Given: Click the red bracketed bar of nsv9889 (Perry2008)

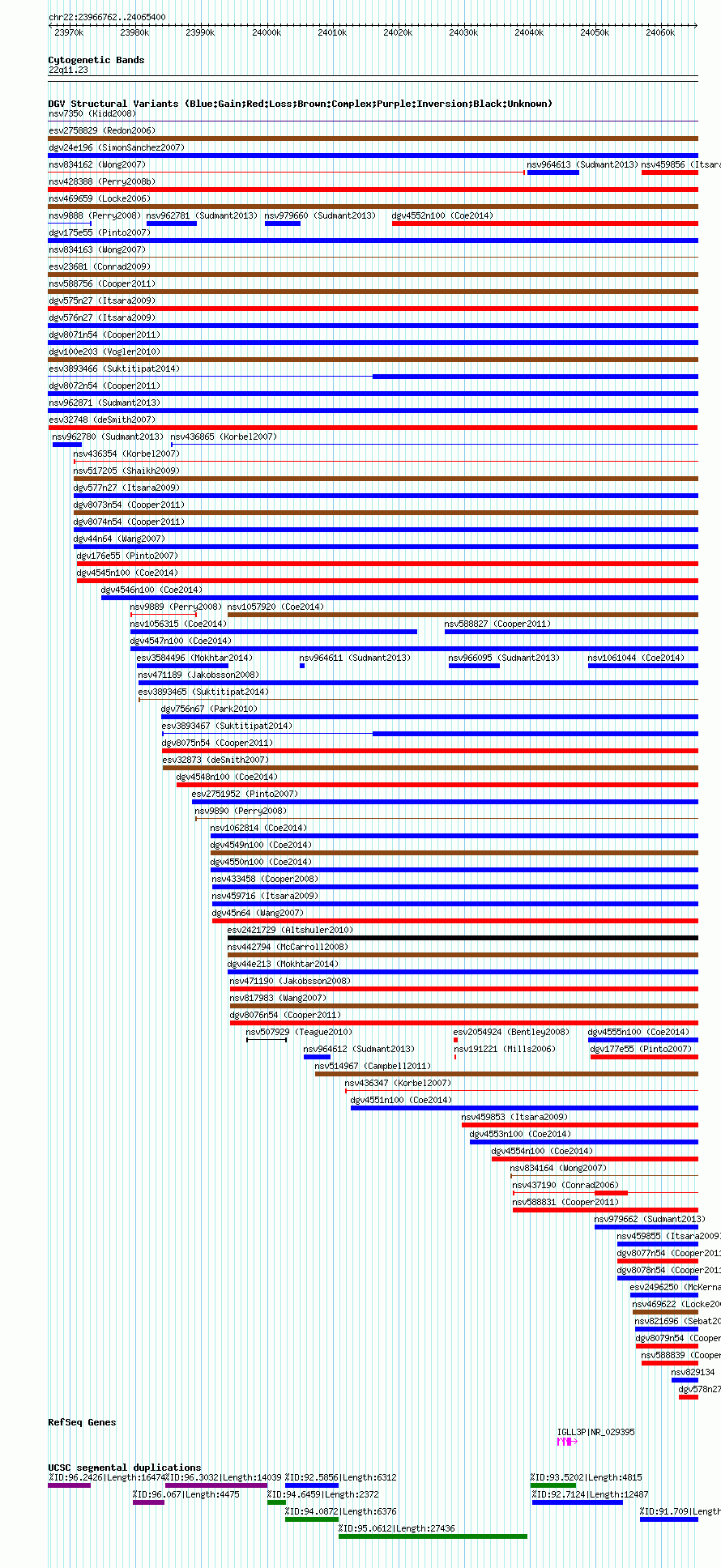Looking at the screenshot, I should 164,615.
